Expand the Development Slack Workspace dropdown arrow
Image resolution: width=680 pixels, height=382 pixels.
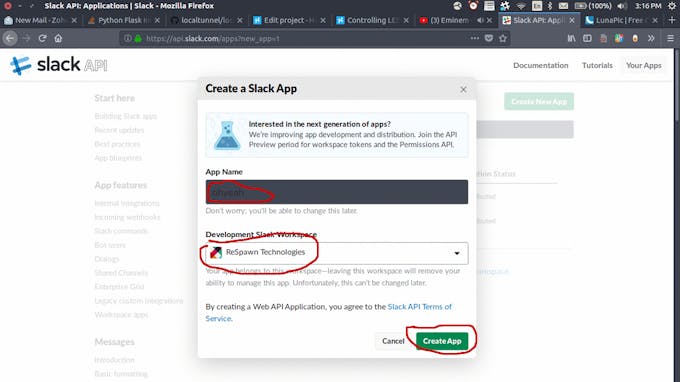pyautogui.click(x=457, y=253)
